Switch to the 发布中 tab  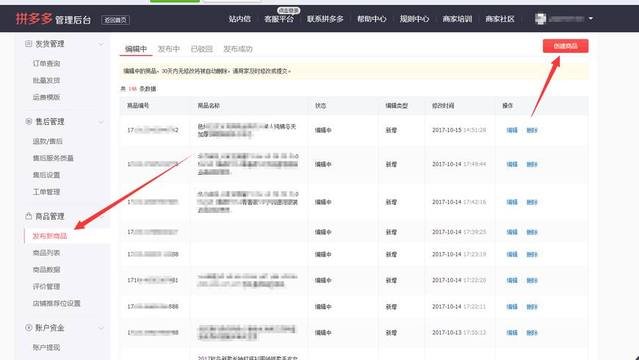point(169,49)
